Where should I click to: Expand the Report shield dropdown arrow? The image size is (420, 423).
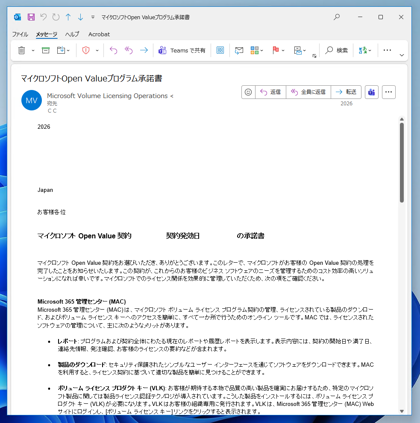pyautogui.click(x=97, y=51)
